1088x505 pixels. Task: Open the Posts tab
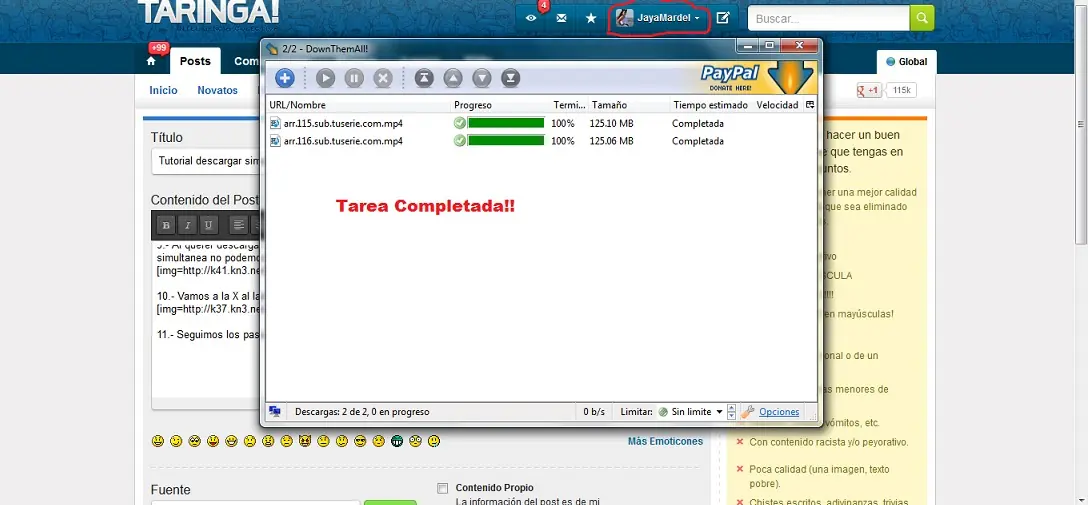click(195, 61)
